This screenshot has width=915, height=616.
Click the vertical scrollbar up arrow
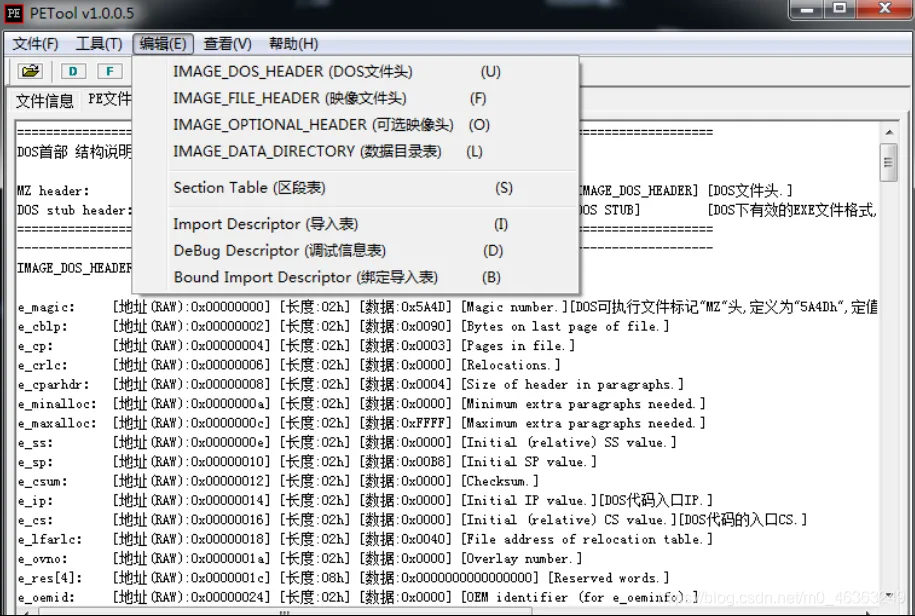pyautogui.click(x=889, y=133)
